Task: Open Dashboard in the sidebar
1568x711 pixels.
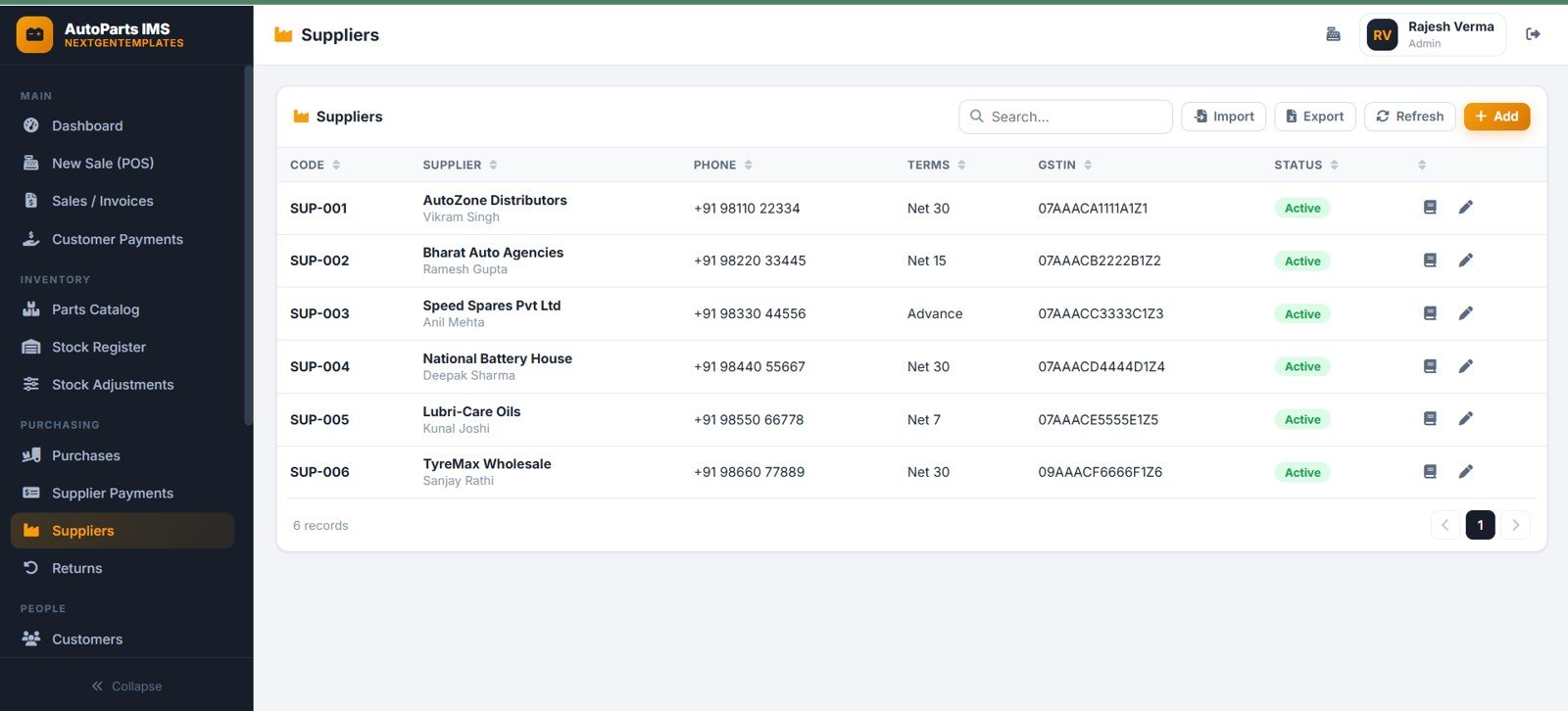Action: 122,125
